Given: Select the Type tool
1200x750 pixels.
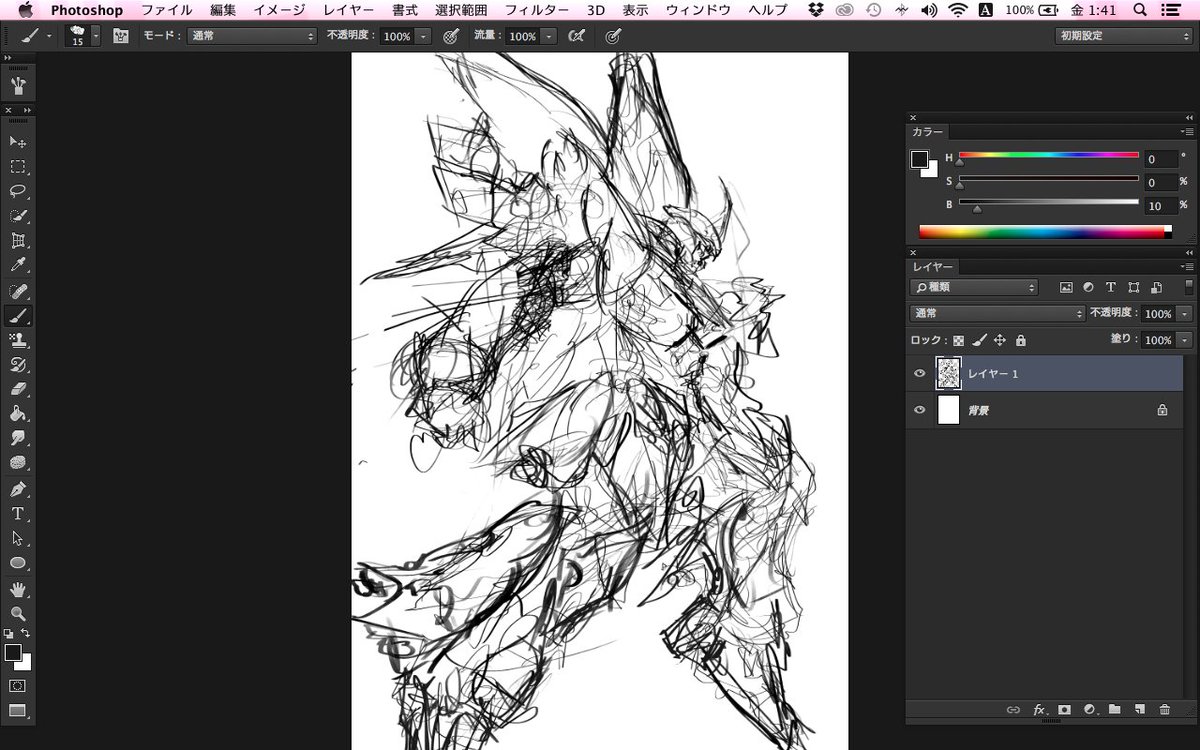Looking at the screenshot, I should (18, 513).
